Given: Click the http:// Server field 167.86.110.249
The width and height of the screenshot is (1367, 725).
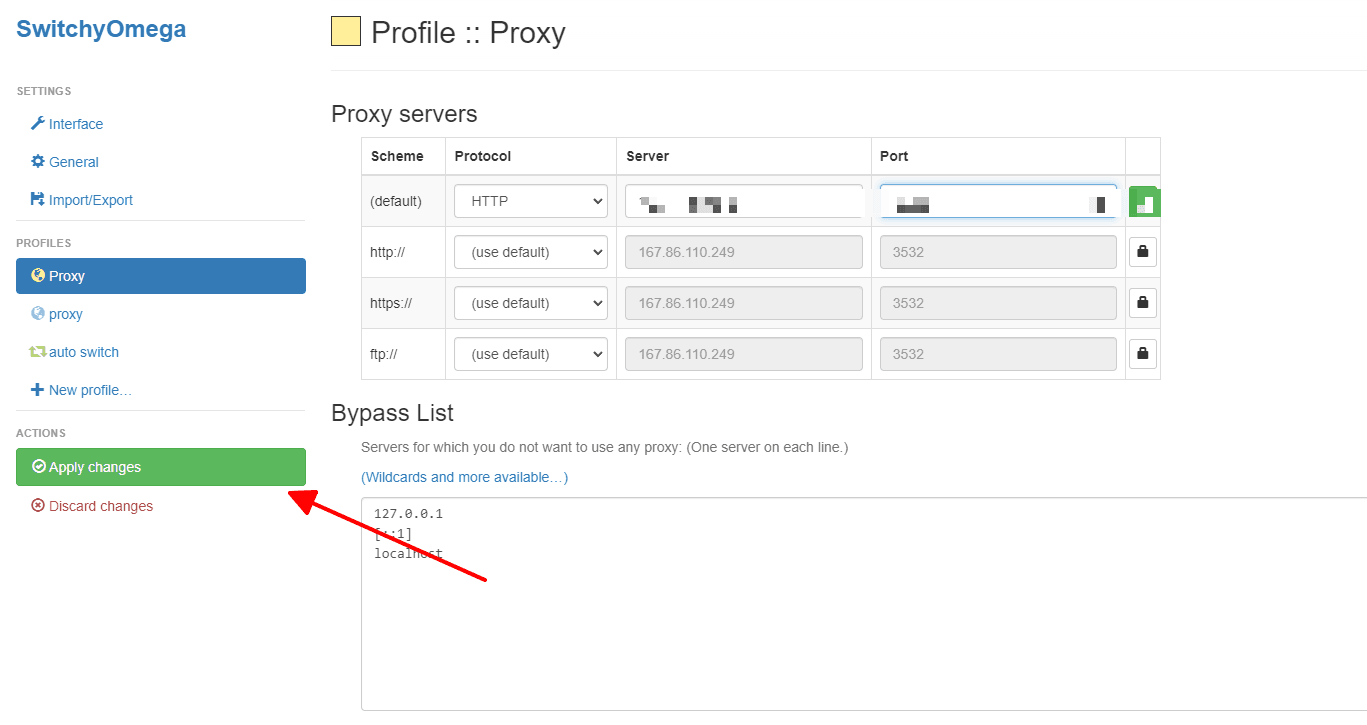Looking at the screenshot, I should 744,252.
